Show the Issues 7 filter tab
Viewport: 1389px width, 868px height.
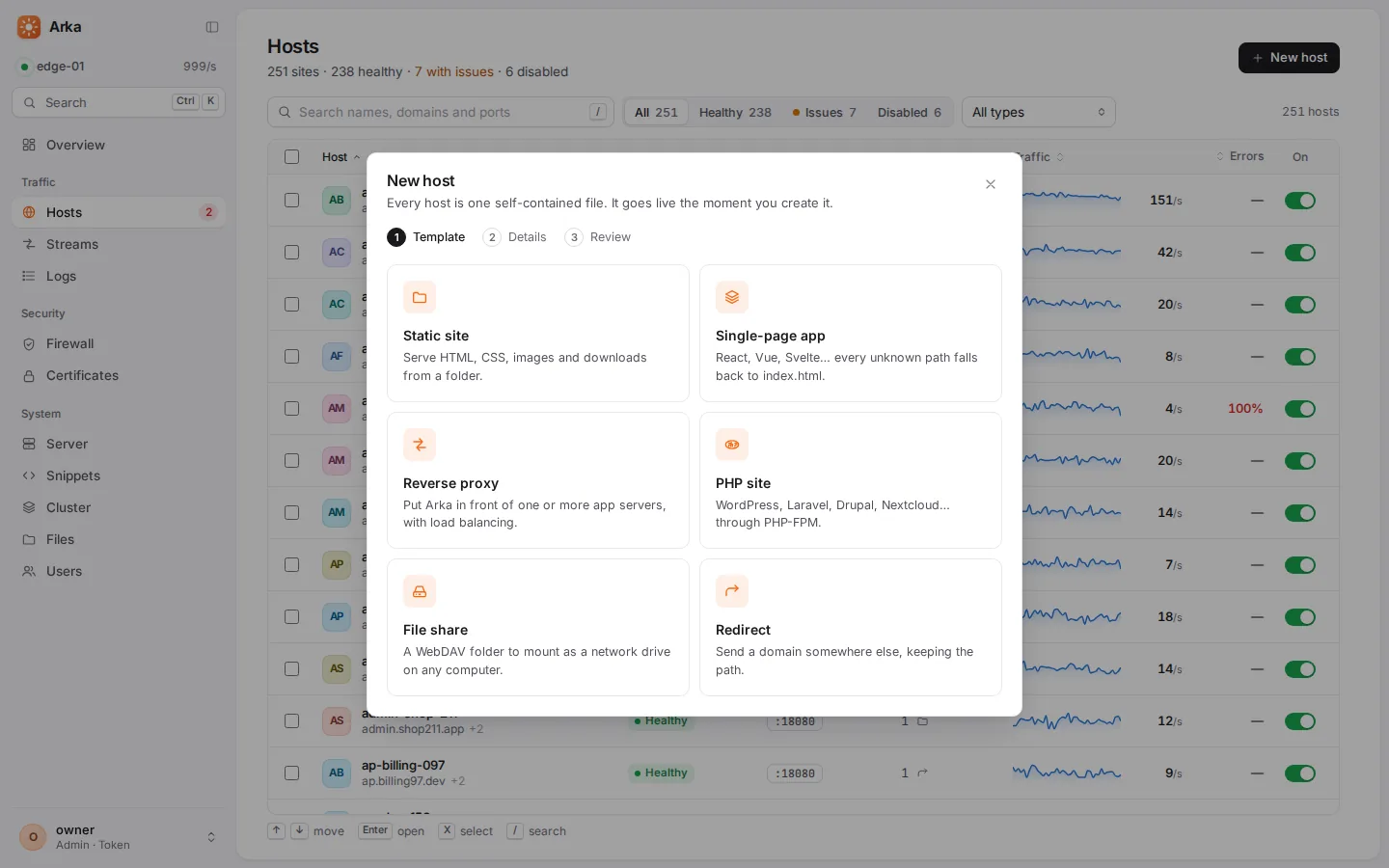(824, 112)
